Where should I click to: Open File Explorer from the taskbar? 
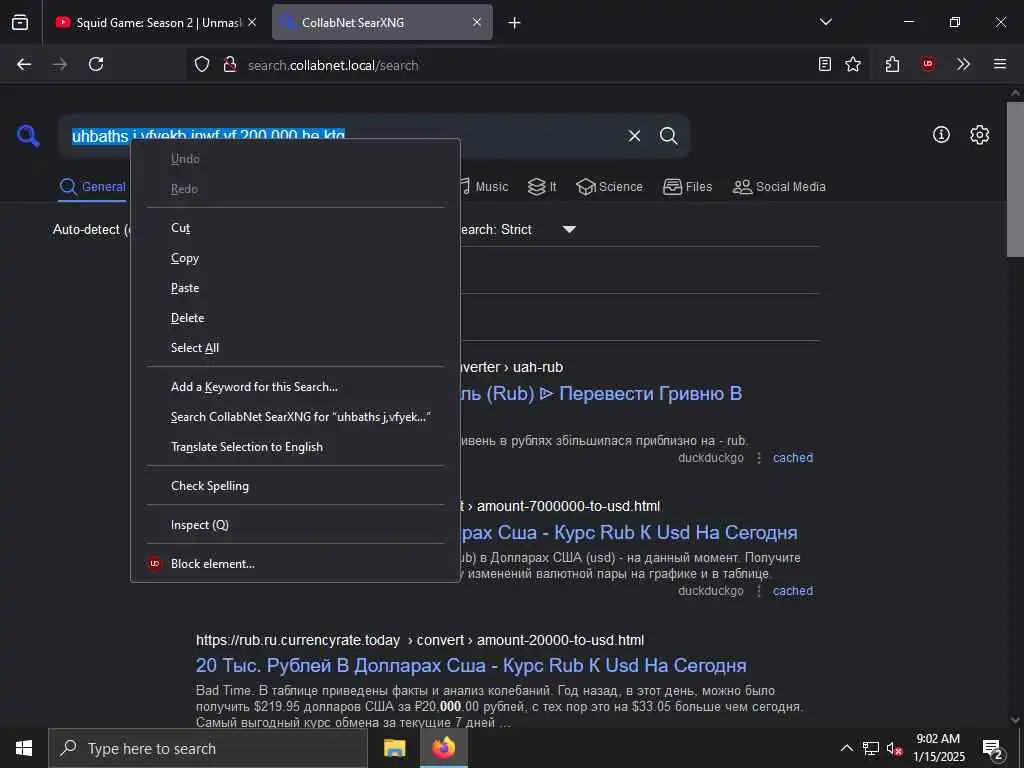pos(394,748)
